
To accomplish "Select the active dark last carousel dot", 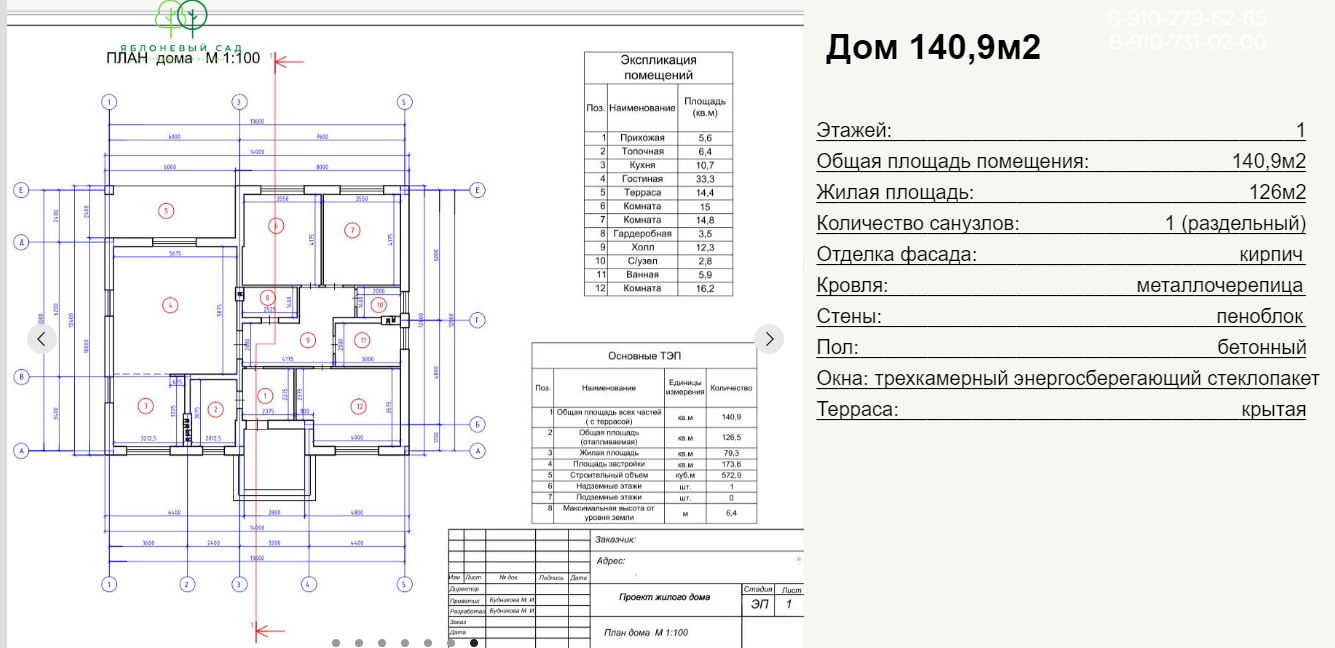I will pyautogui.click(x=474, y=643).
